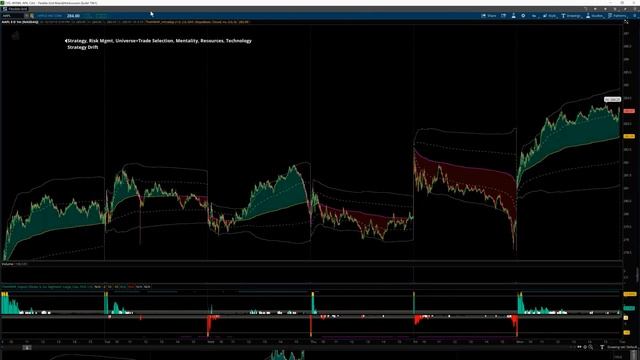
Task: Click the text drawing tool icon at bottom
Action: click(x=602, y=347)
